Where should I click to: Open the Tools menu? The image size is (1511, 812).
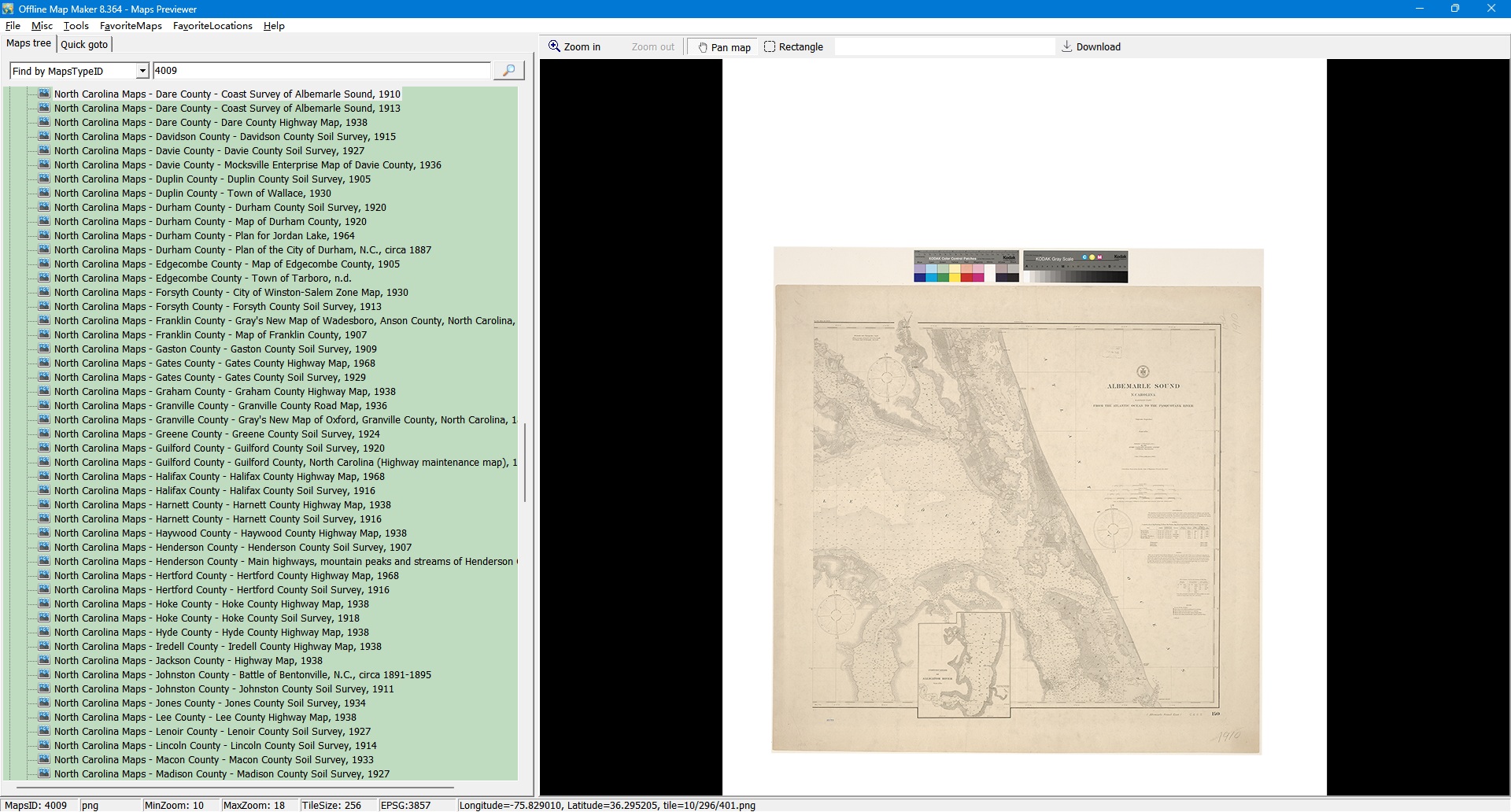[x=76, y=26]
